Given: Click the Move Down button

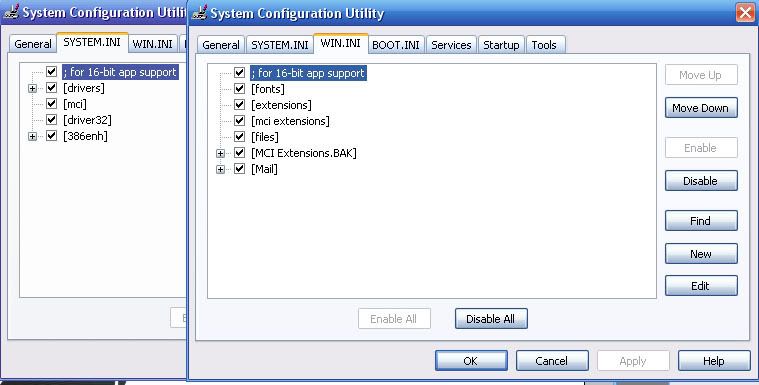Looking at the screenshot, I should tap(701, 108).
